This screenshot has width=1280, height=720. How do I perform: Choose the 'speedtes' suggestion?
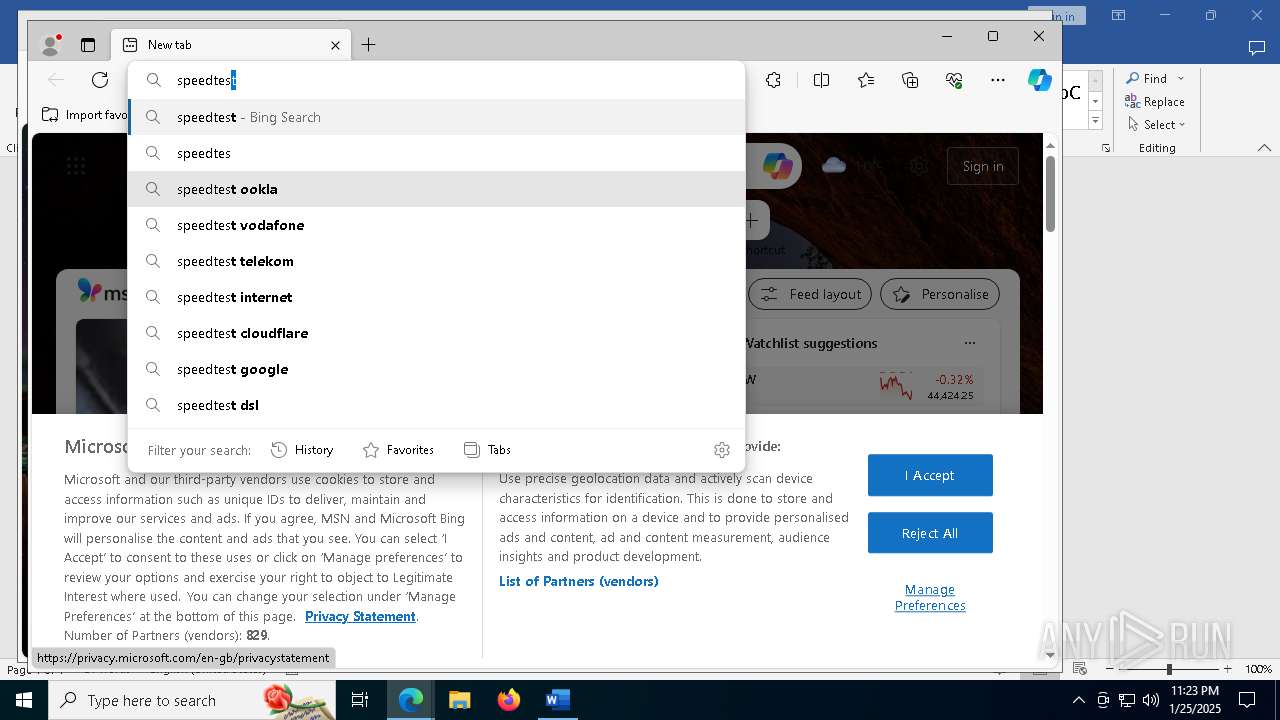coord(437,153)
